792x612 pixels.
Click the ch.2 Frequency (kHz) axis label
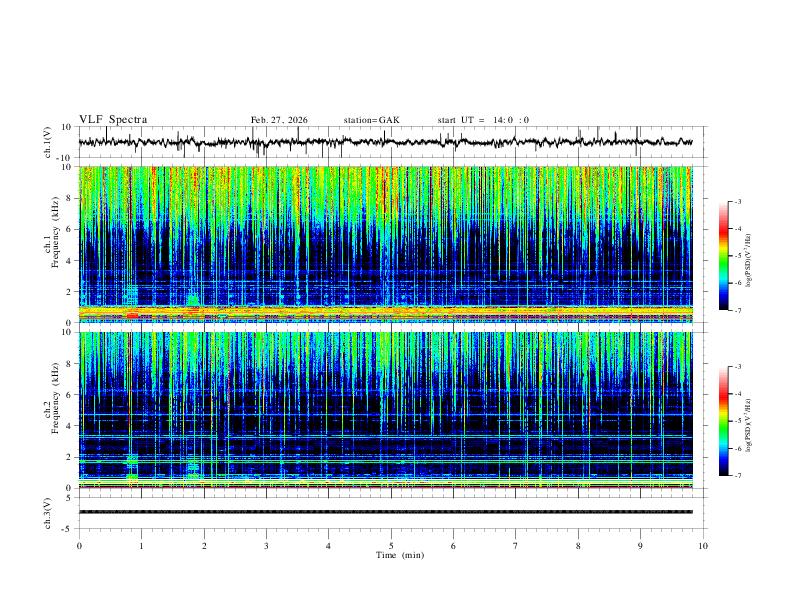(51, 398)
